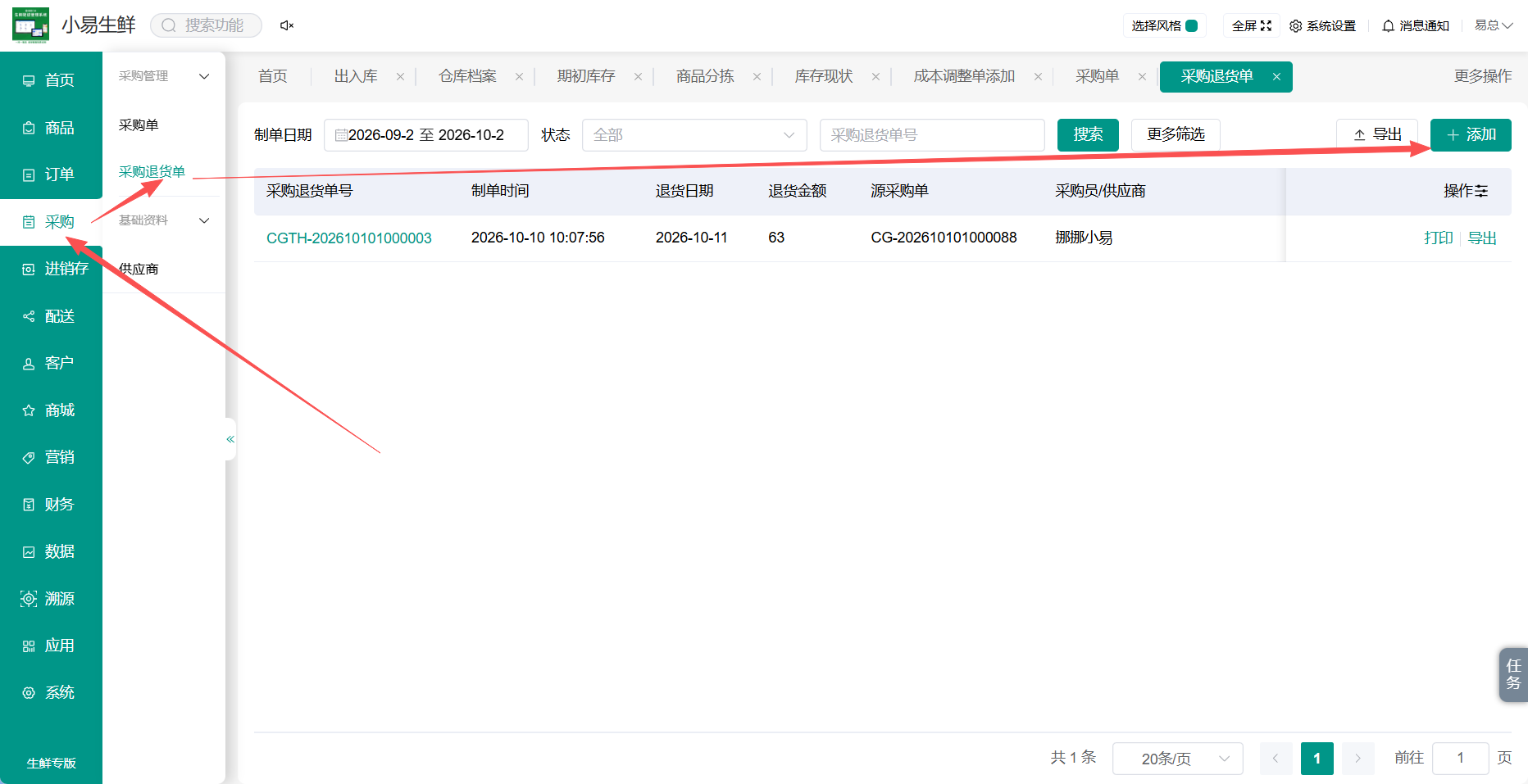Switch to the 成本调整单添加 tab
This screenshot has width=1528, height=784.
[964, 76]
